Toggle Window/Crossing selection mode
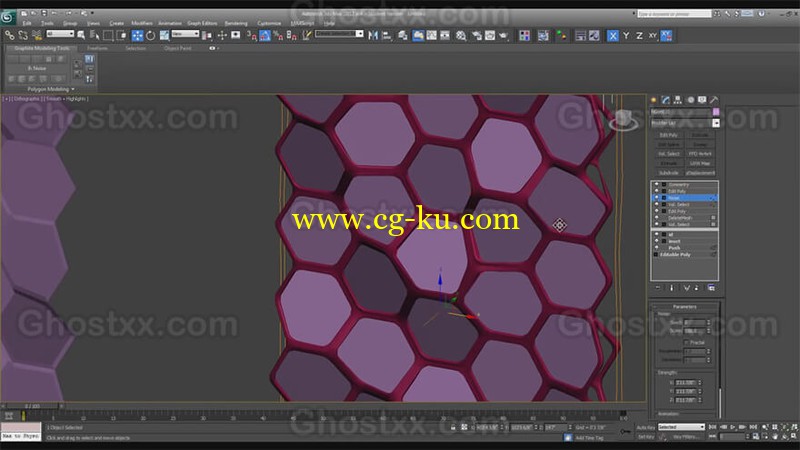 [x=121, y=35]
